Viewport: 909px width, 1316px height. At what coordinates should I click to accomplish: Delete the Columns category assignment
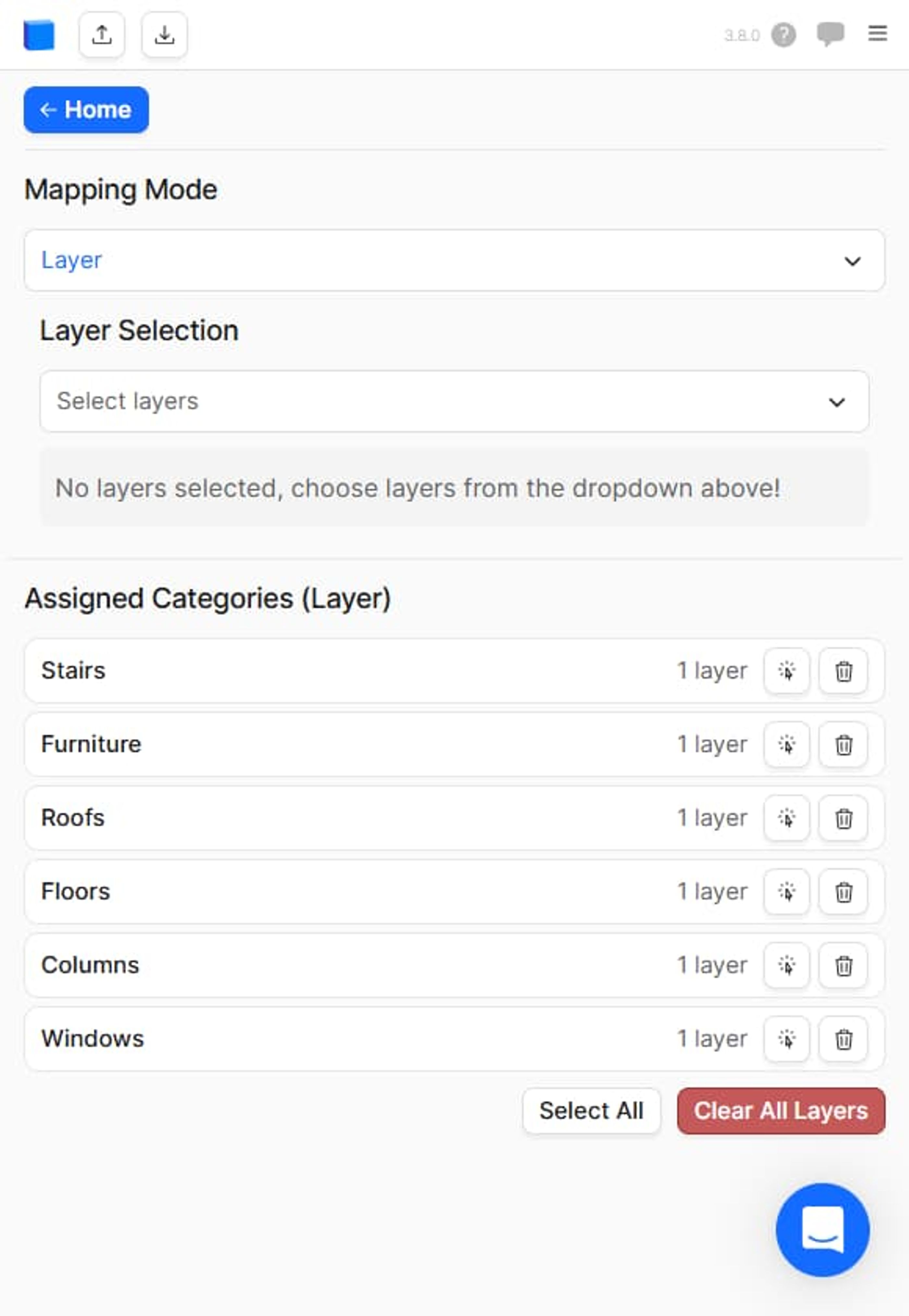tap(843, 965)
